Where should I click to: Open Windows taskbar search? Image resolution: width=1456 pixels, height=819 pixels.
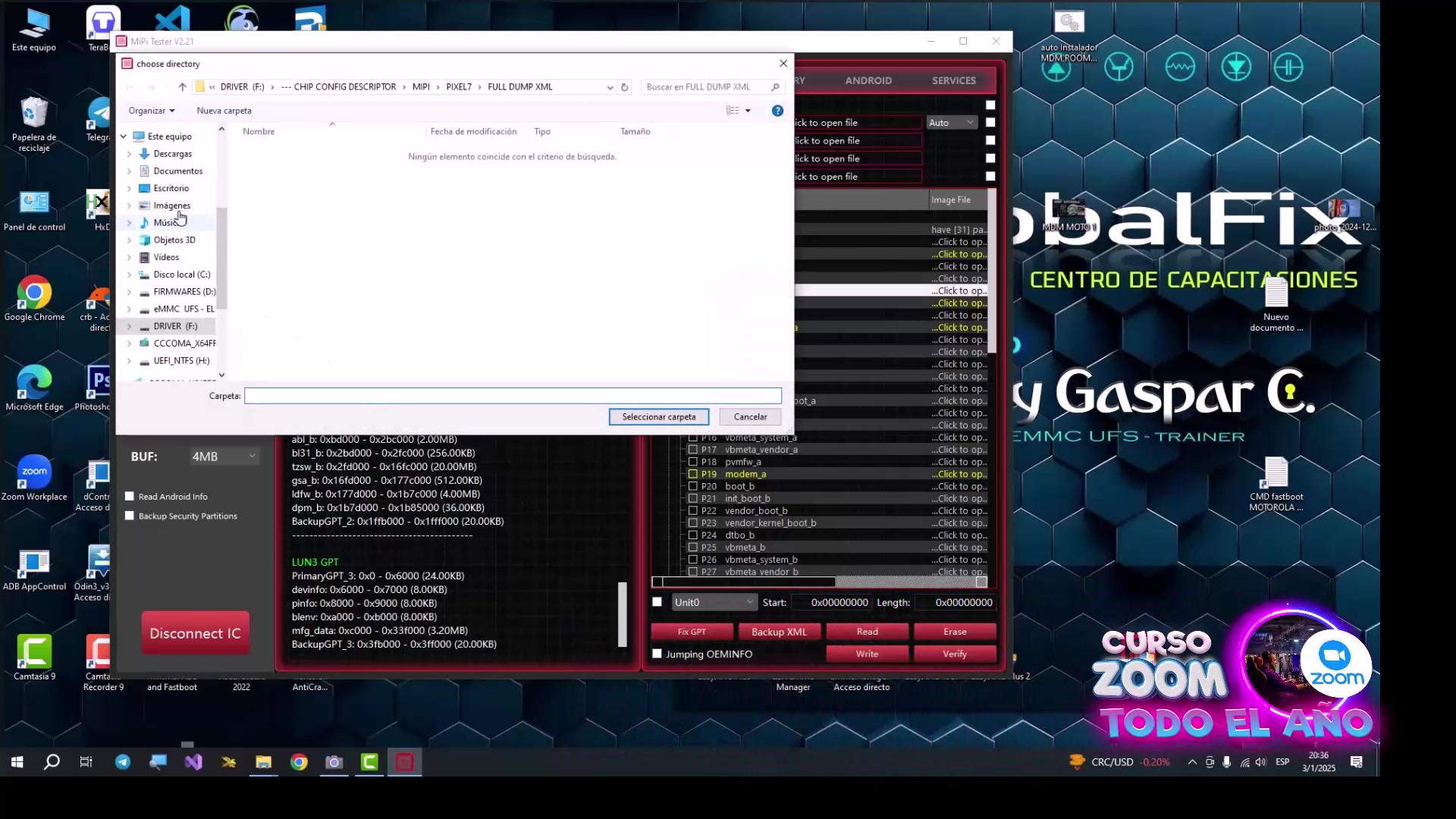[x=52, y=762]
